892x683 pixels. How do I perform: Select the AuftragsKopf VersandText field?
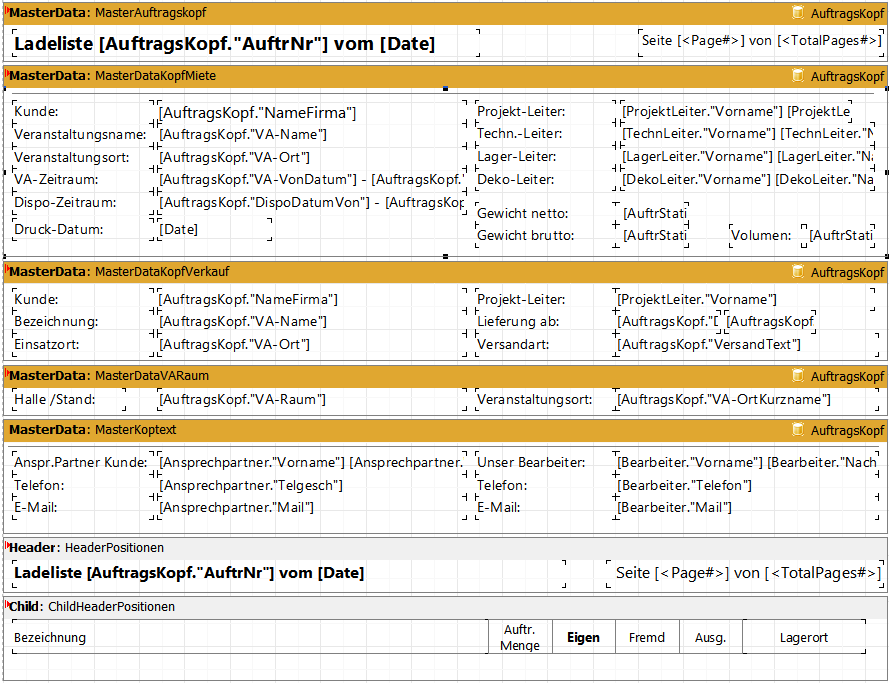(x=746, y=345)
